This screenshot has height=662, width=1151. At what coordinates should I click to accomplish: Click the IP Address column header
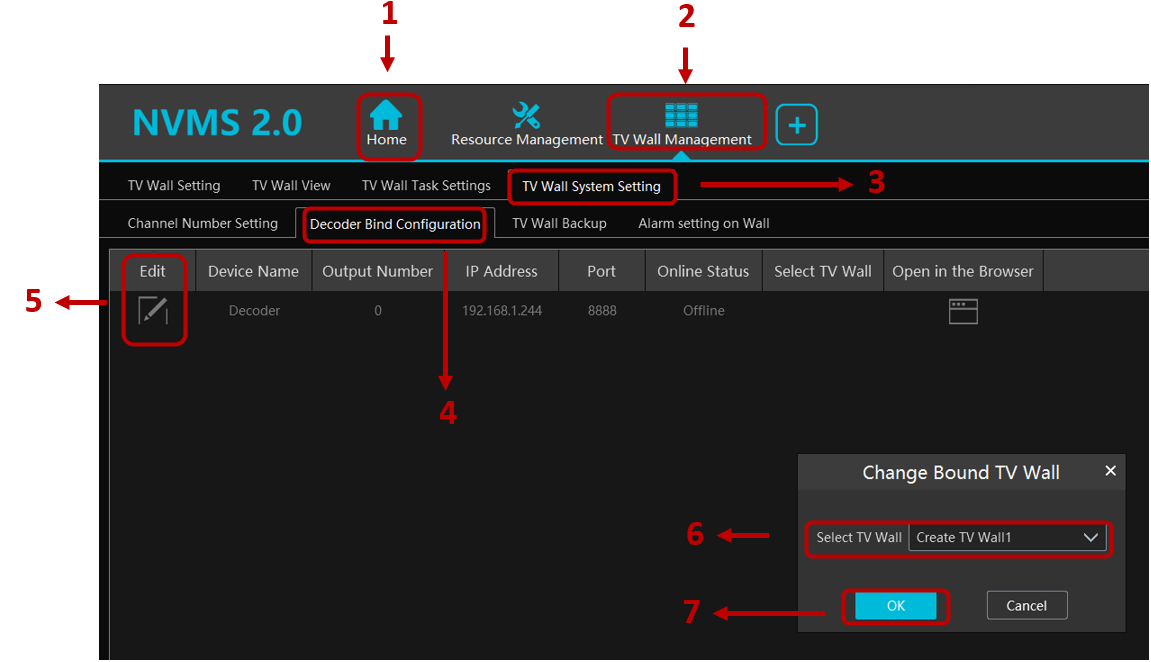502,270
